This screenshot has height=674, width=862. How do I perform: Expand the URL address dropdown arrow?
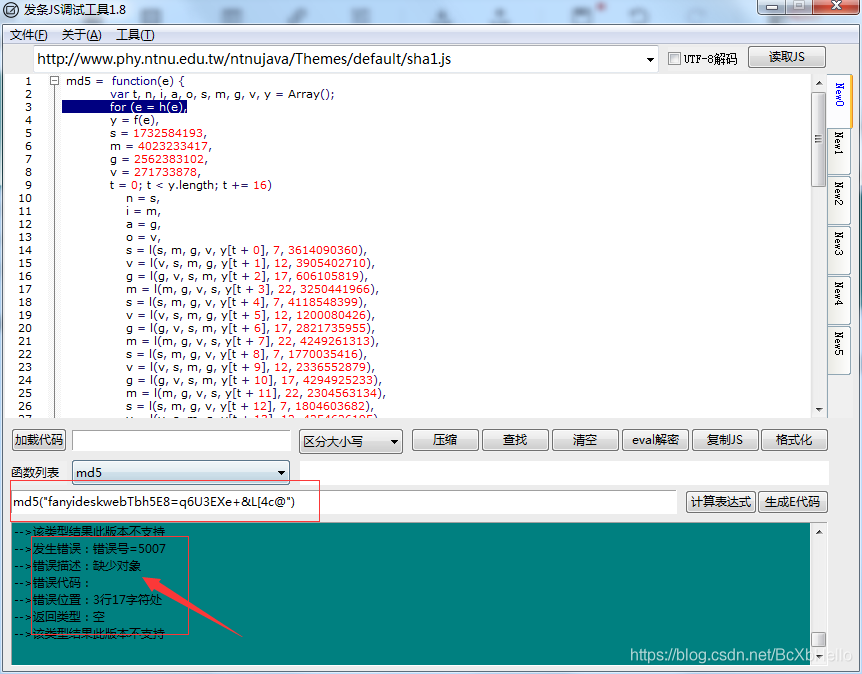tap(650, 59)
